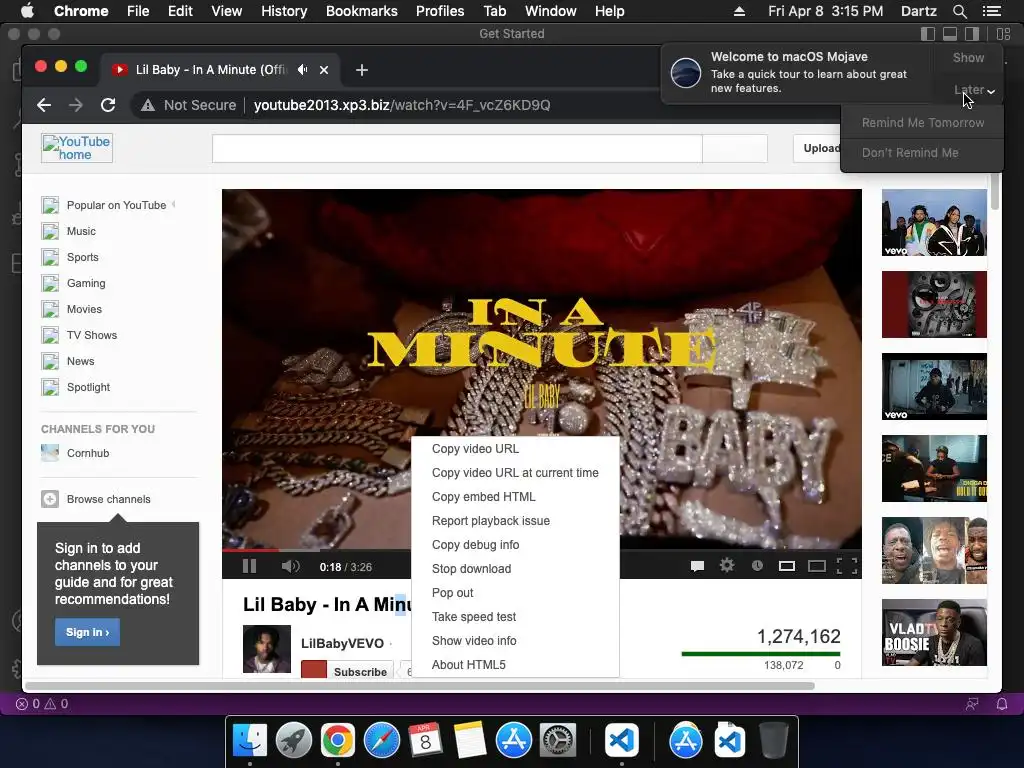Click the Spotlight guide icon
Image resolution: width=1024 pixels, height=768 pixels.
pos(50,387)
